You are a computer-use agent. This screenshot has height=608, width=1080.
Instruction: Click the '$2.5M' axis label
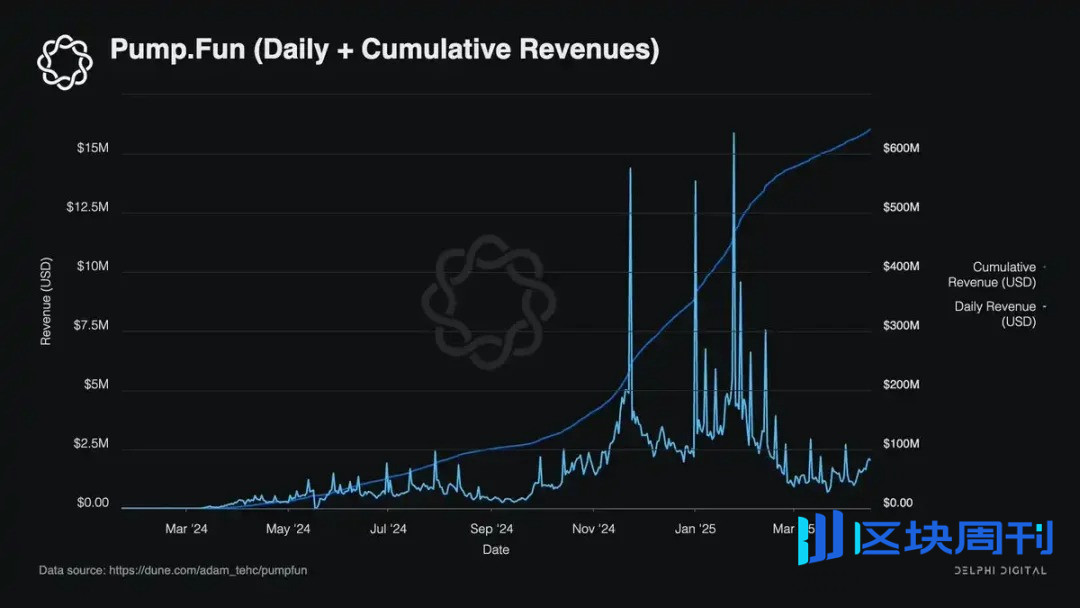(91, 443)
